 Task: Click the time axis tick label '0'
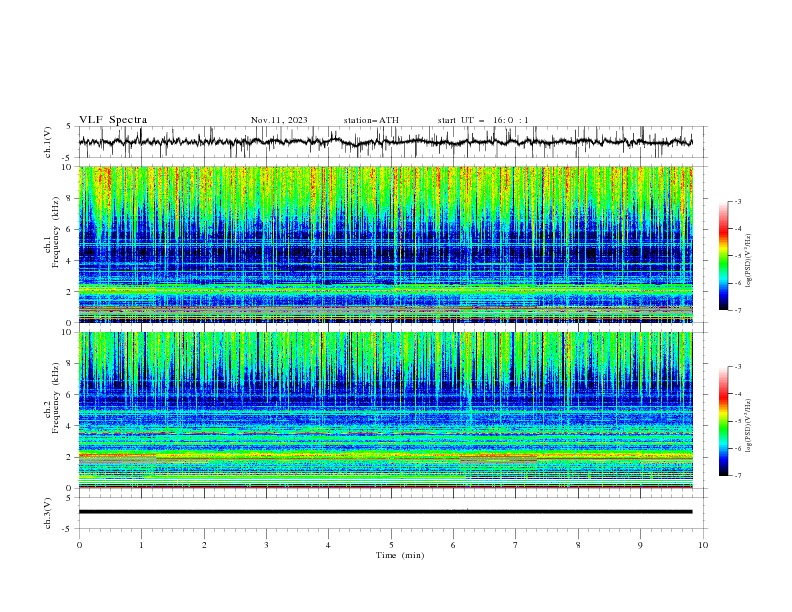79,545
